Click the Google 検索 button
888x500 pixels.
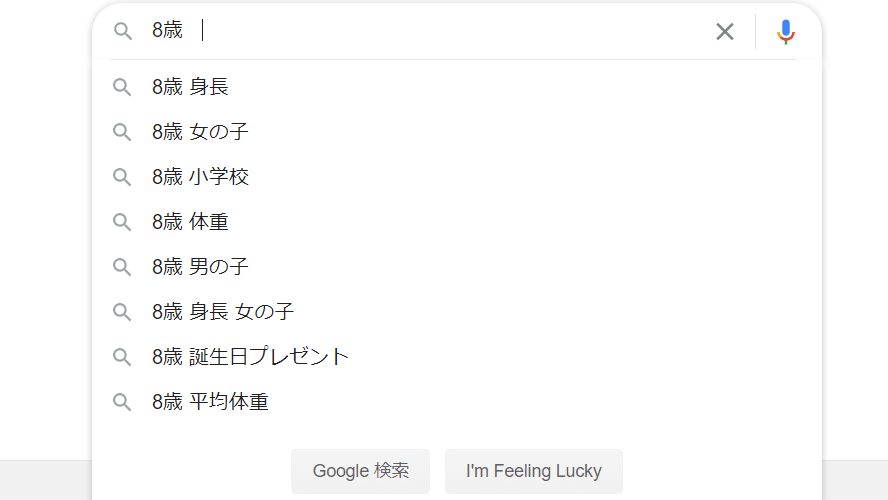click(x=361, y=471)
